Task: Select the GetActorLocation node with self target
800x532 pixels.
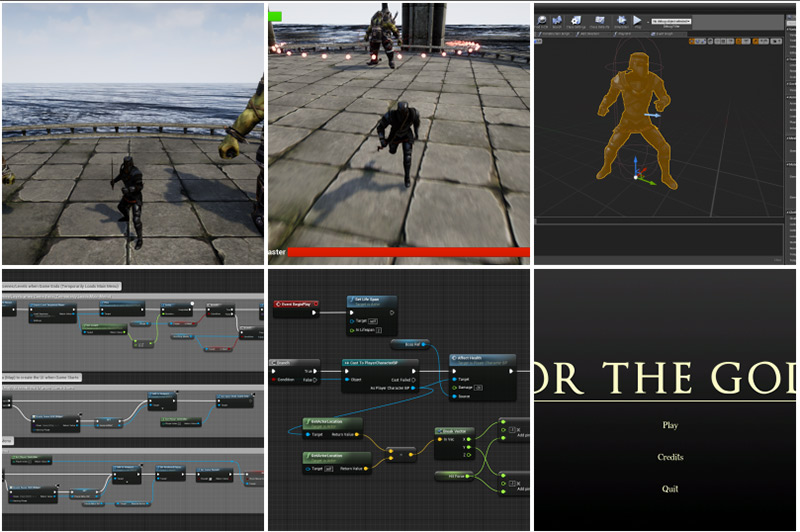Action: pyautogui.click(x=337, y=462)
